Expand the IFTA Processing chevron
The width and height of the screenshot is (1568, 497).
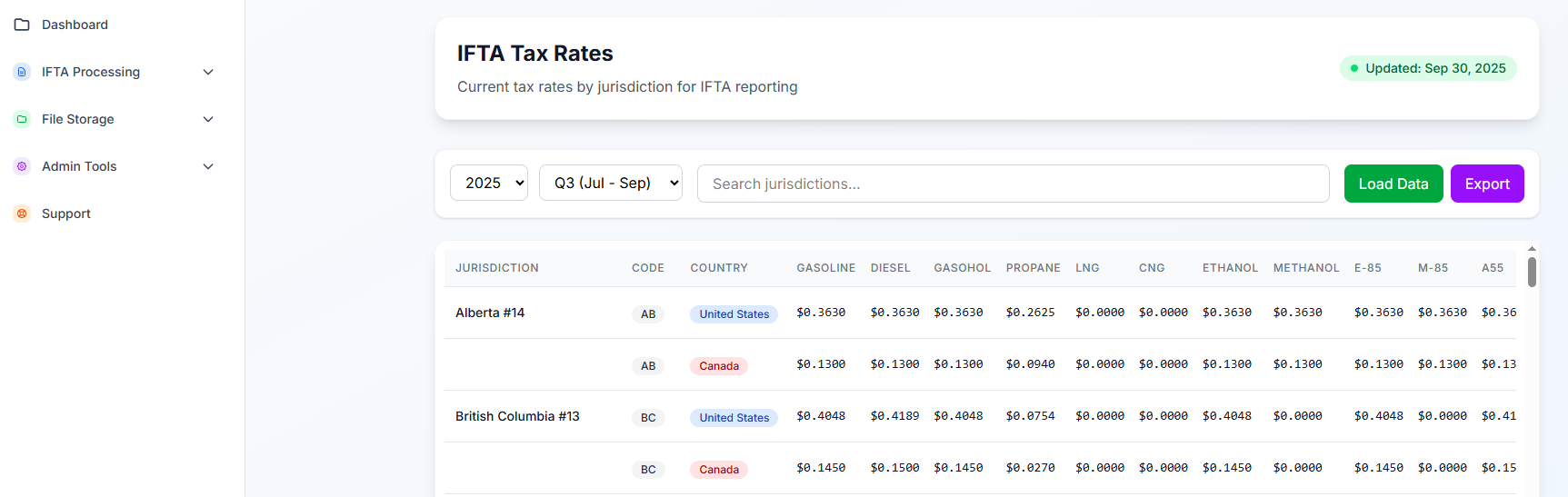(208, 72)
